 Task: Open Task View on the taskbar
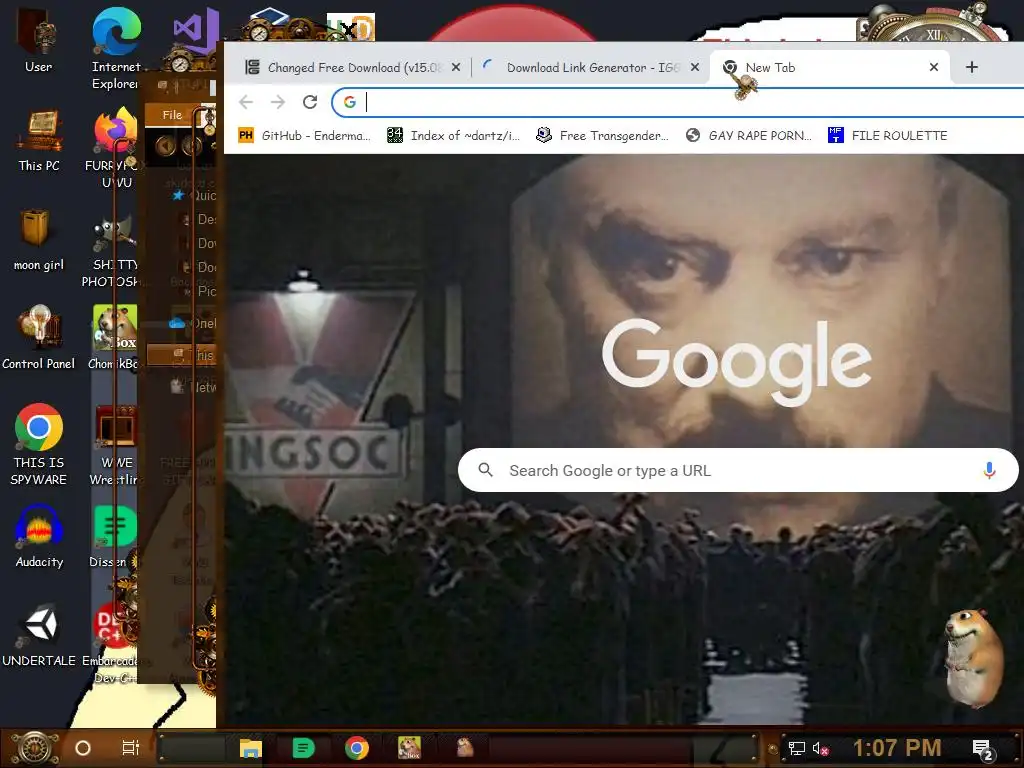(131, 748)
